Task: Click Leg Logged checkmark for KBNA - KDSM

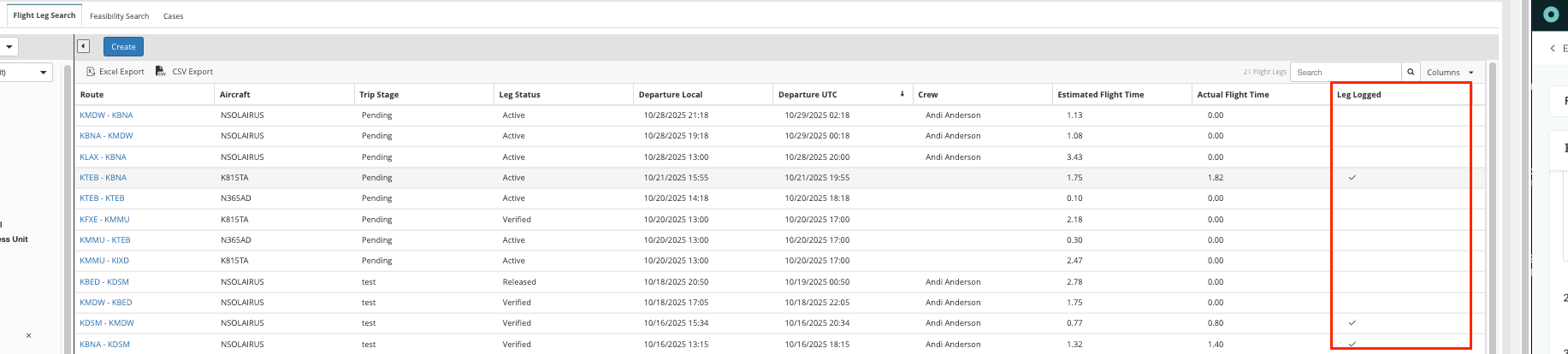Action: click(1352, 344)
